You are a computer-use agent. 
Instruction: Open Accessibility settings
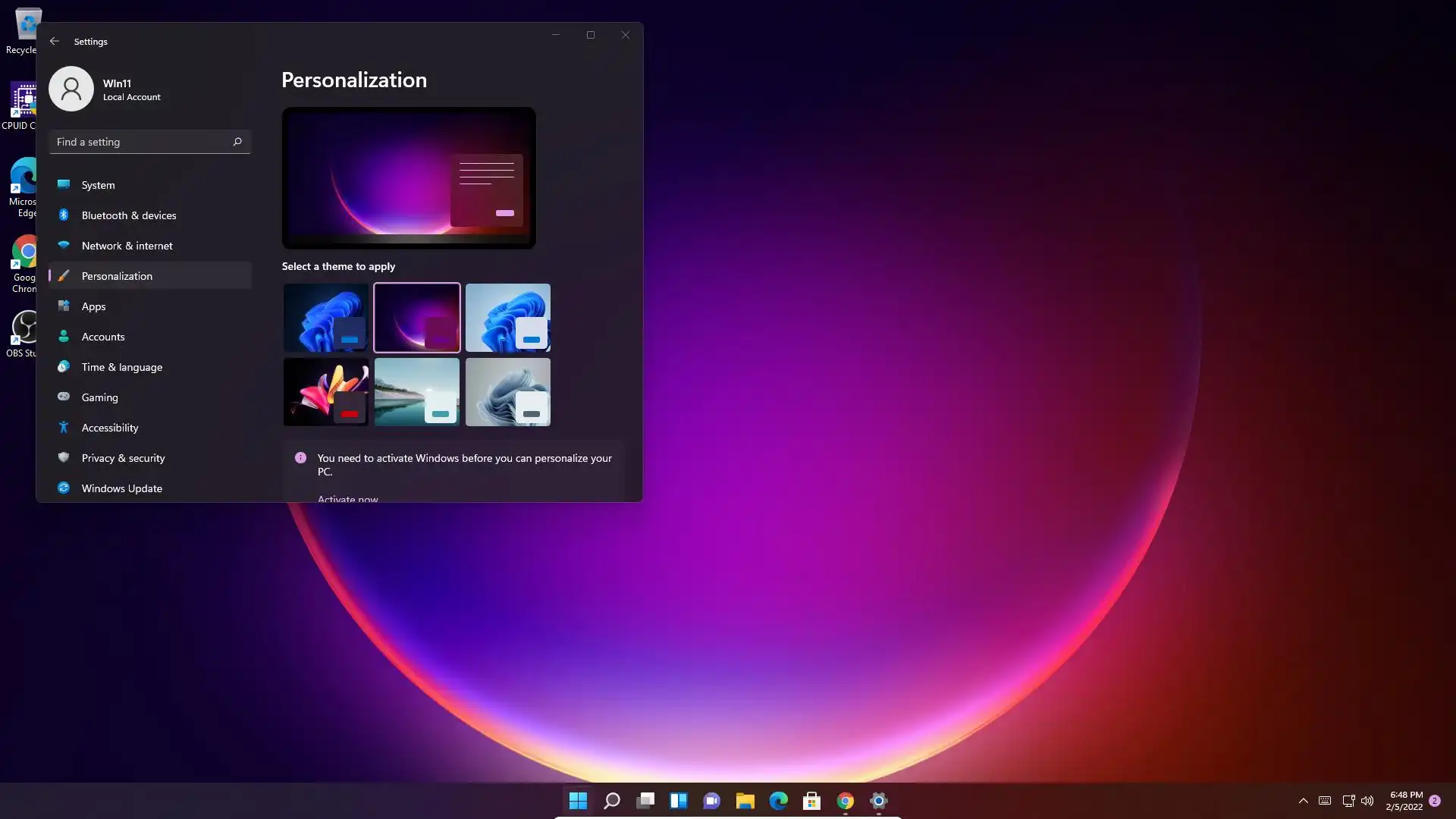[x=110, y=428]
